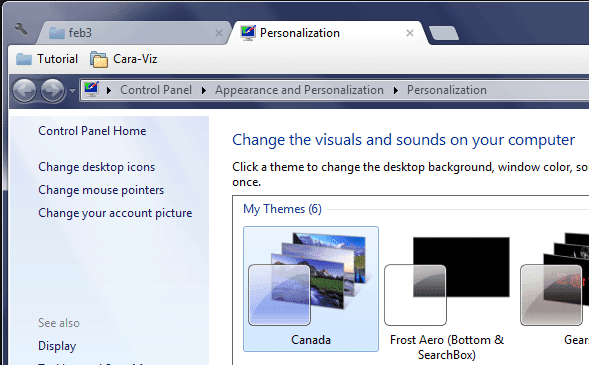Open the recent pages dropdown arrow
Screen dimensions: 589x365
72,90
